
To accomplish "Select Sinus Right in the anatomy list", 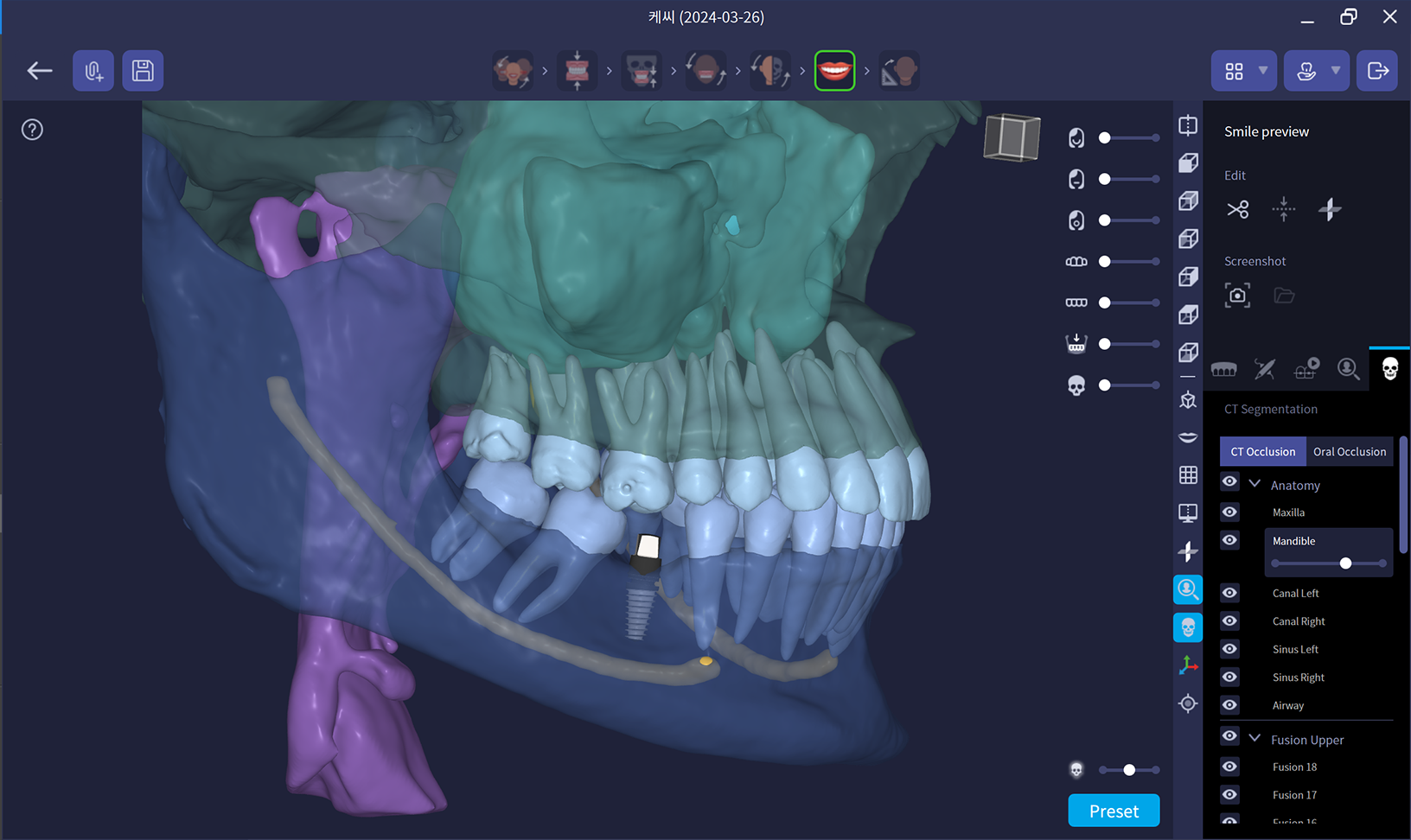I will (1298, 678).
